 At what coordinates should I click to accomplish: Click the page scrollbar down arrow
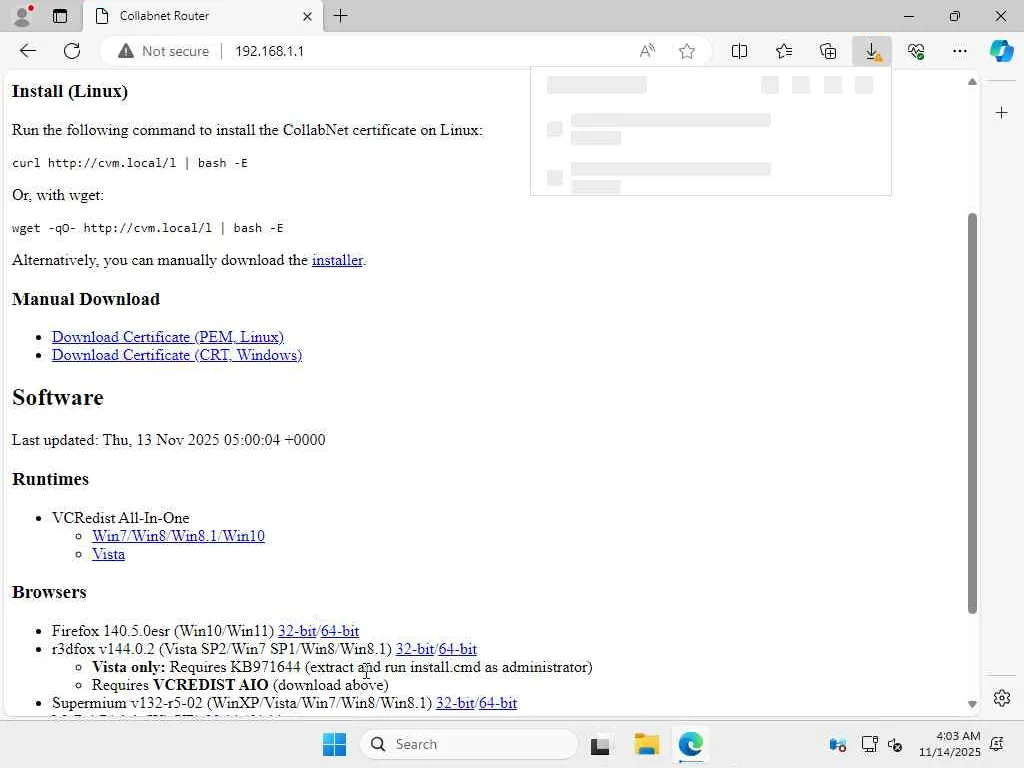pyautogui.click(x=972, y=704)
